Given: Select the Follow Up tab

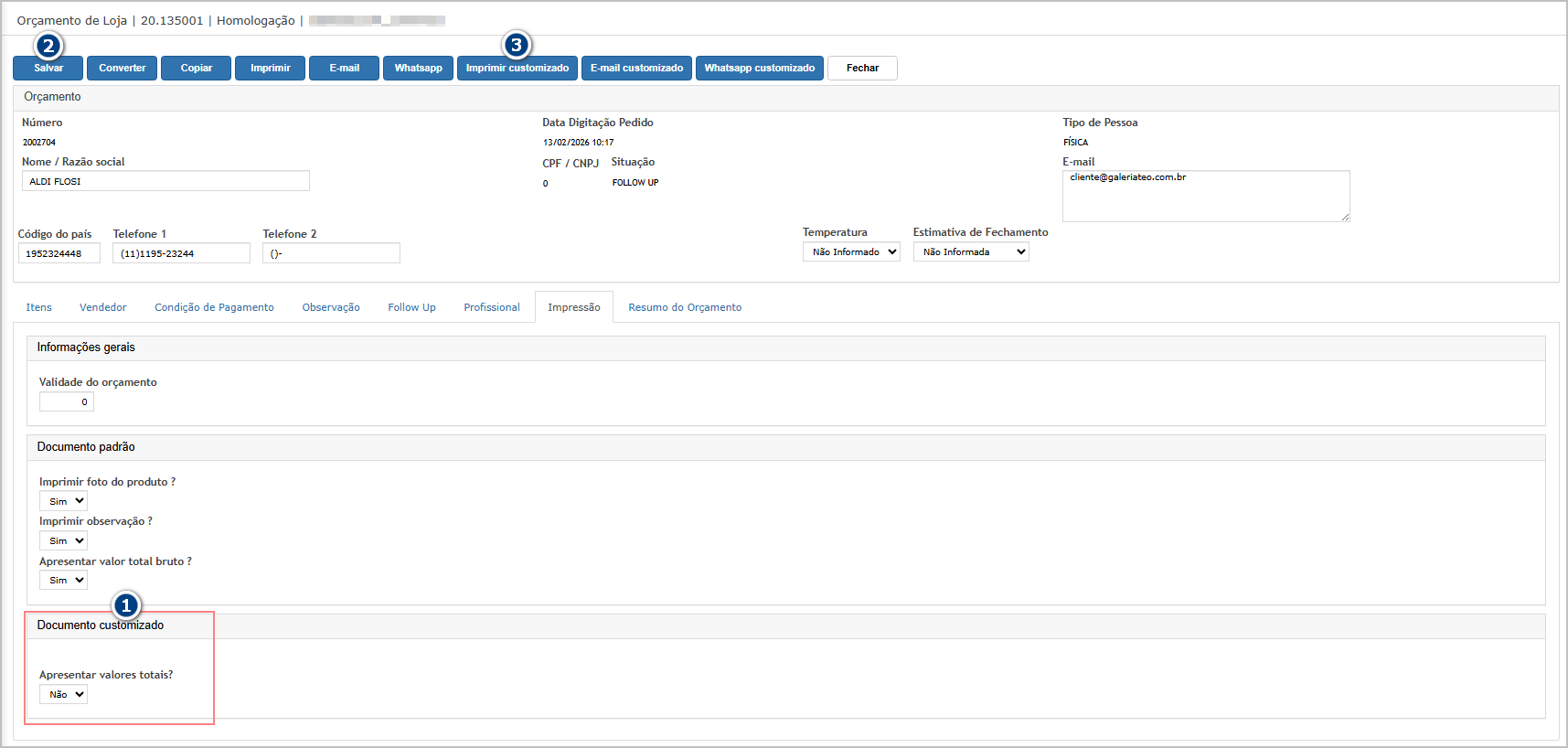Looking at the screenshot, I should [x=411, y=308].
